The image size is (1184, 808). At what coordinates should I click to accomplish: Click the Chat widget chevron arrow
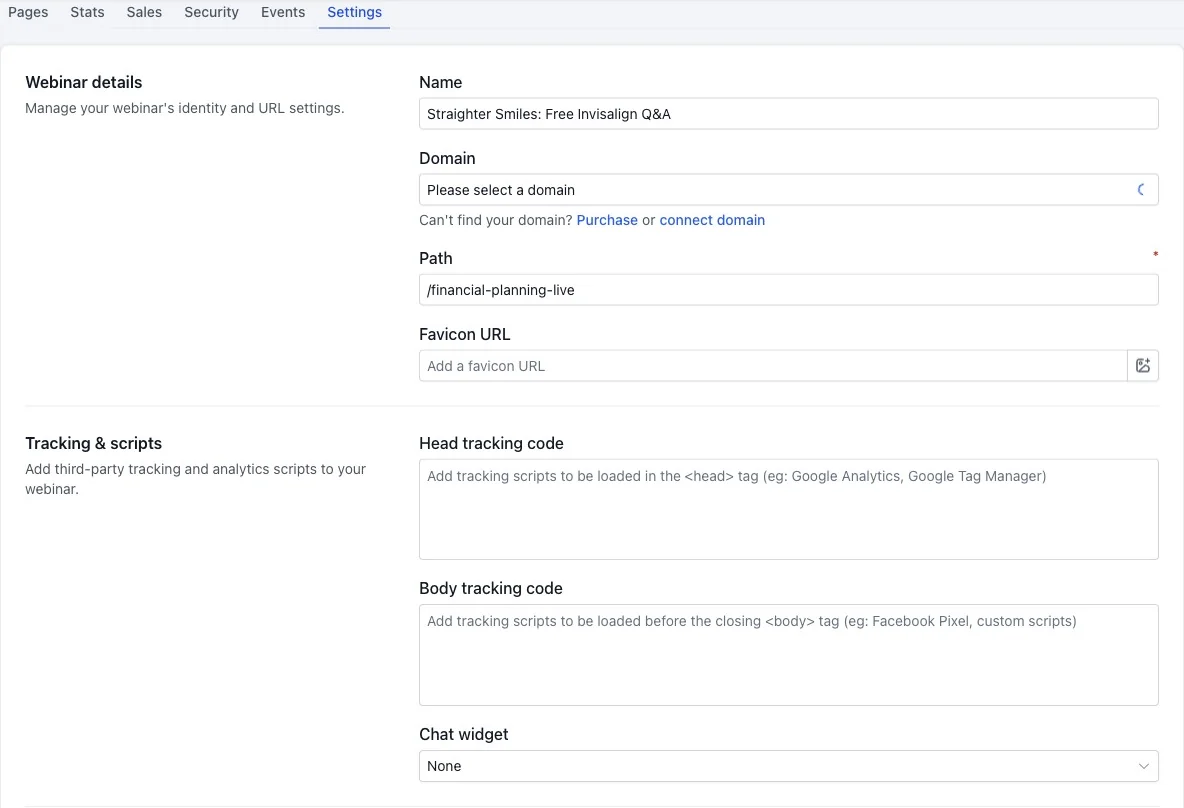[1143, 766]
